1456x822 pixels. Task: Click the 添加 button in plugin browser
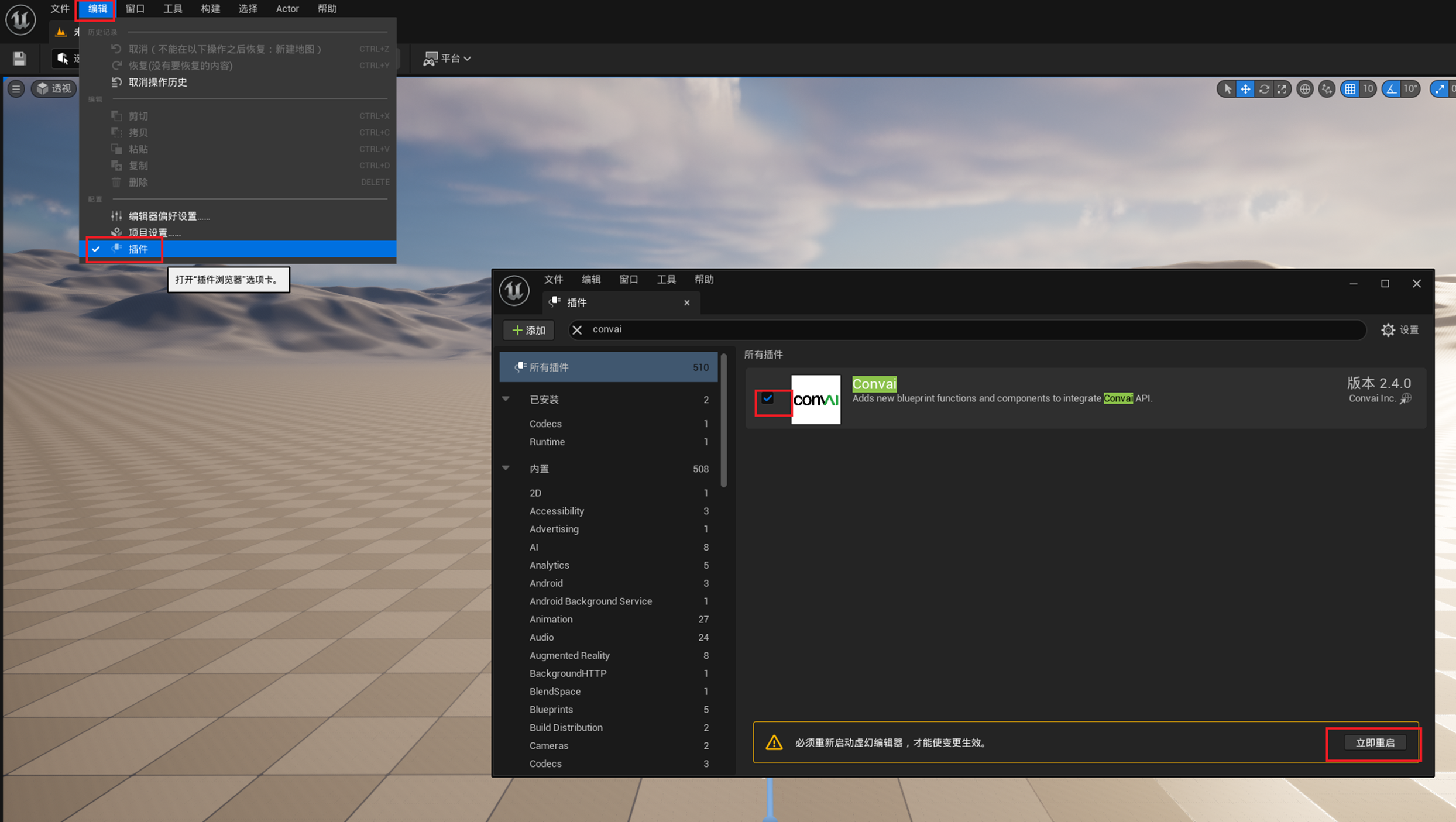pos(527,330)
